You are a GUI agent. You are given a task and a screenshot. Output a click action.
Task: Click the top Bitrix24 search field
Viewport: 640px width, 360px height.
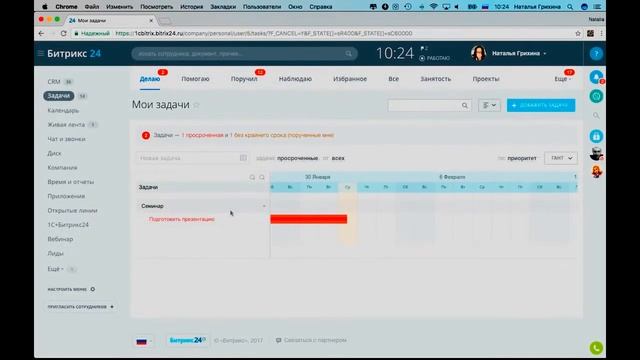click(244, 53)
